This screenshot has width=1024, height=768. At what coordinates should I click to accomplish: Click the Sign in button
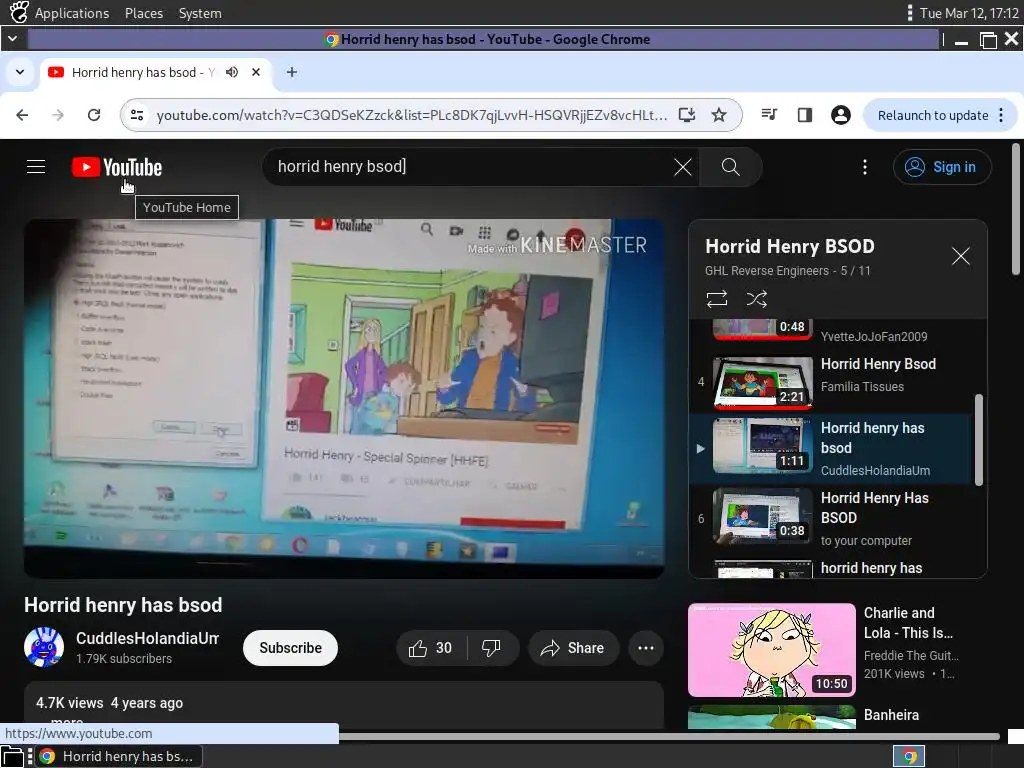pos(942,167)
